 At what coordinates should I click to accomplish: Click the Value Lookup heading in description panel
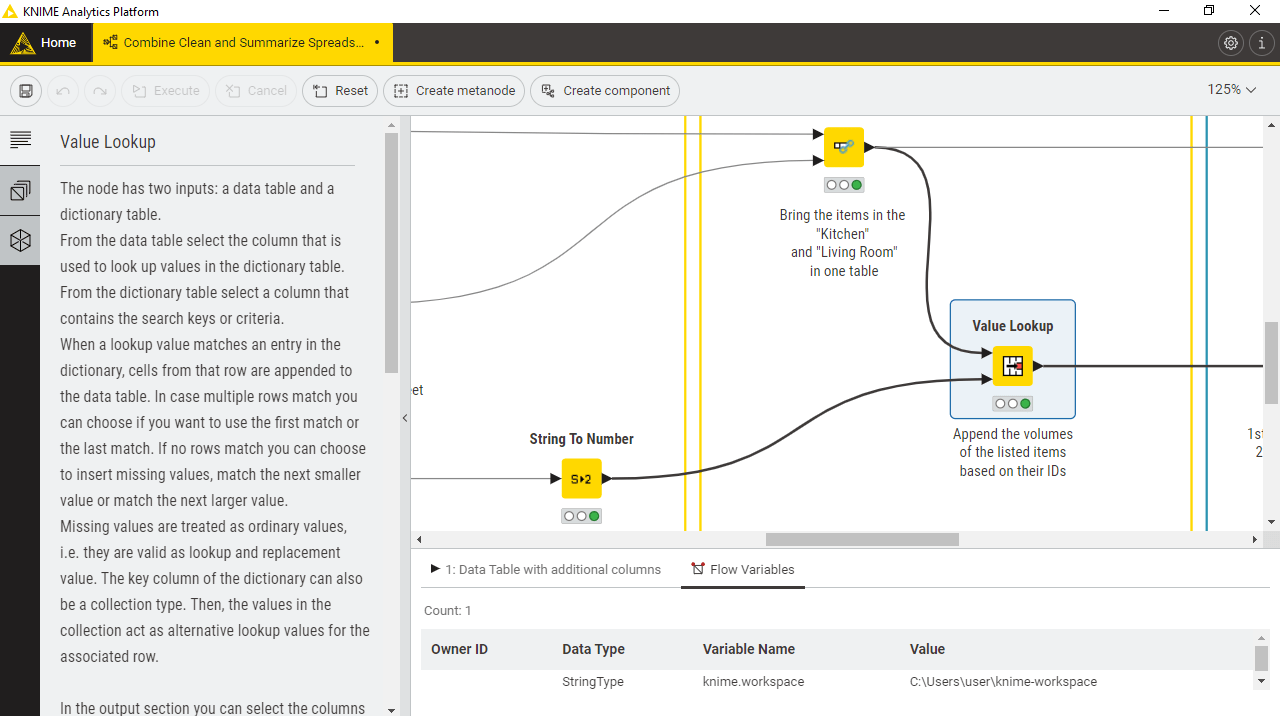pos(108,142)
